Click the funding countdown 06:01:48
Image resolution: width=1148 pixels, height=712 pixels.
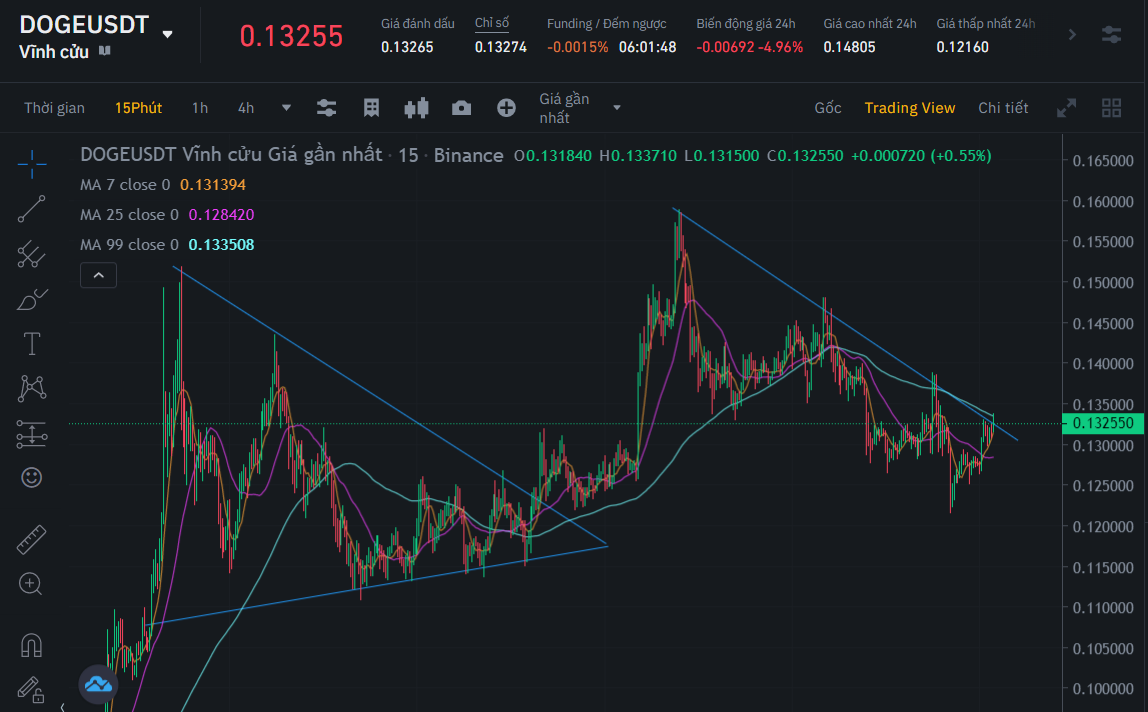(x=647, y=47)
